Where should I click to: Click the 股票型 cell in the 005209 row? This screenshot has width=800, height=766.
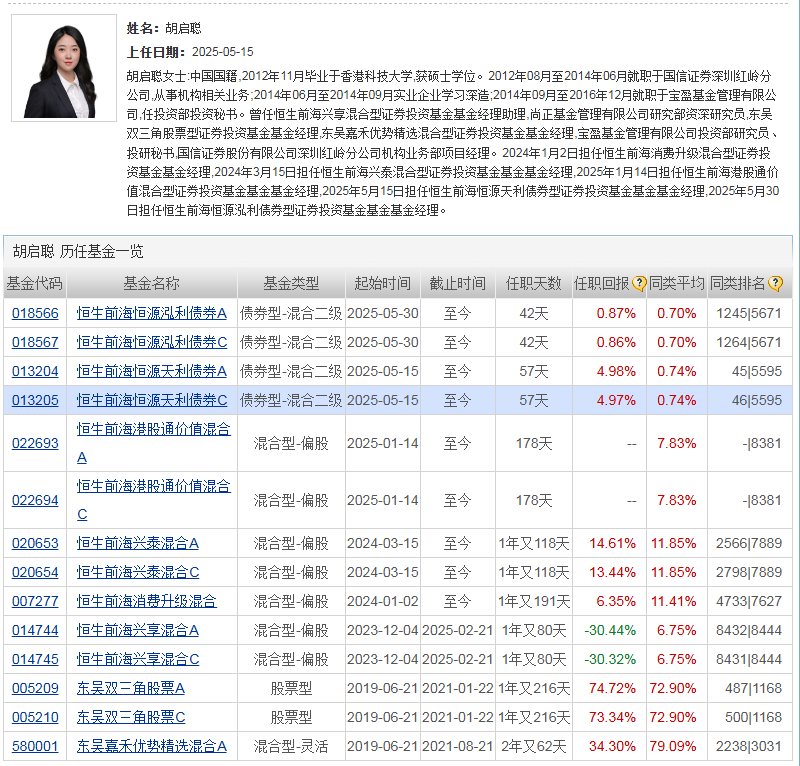click(291, 689)
